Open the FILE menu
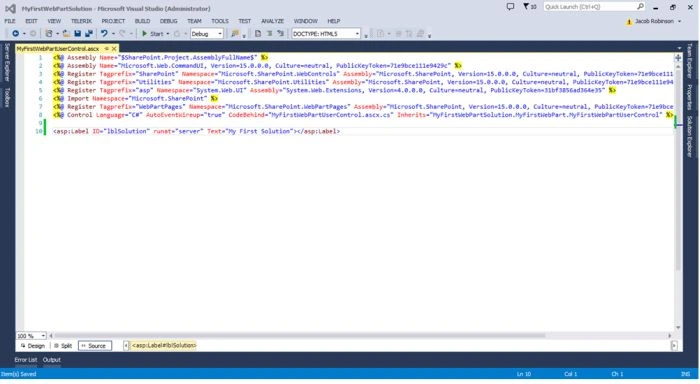 10,21
